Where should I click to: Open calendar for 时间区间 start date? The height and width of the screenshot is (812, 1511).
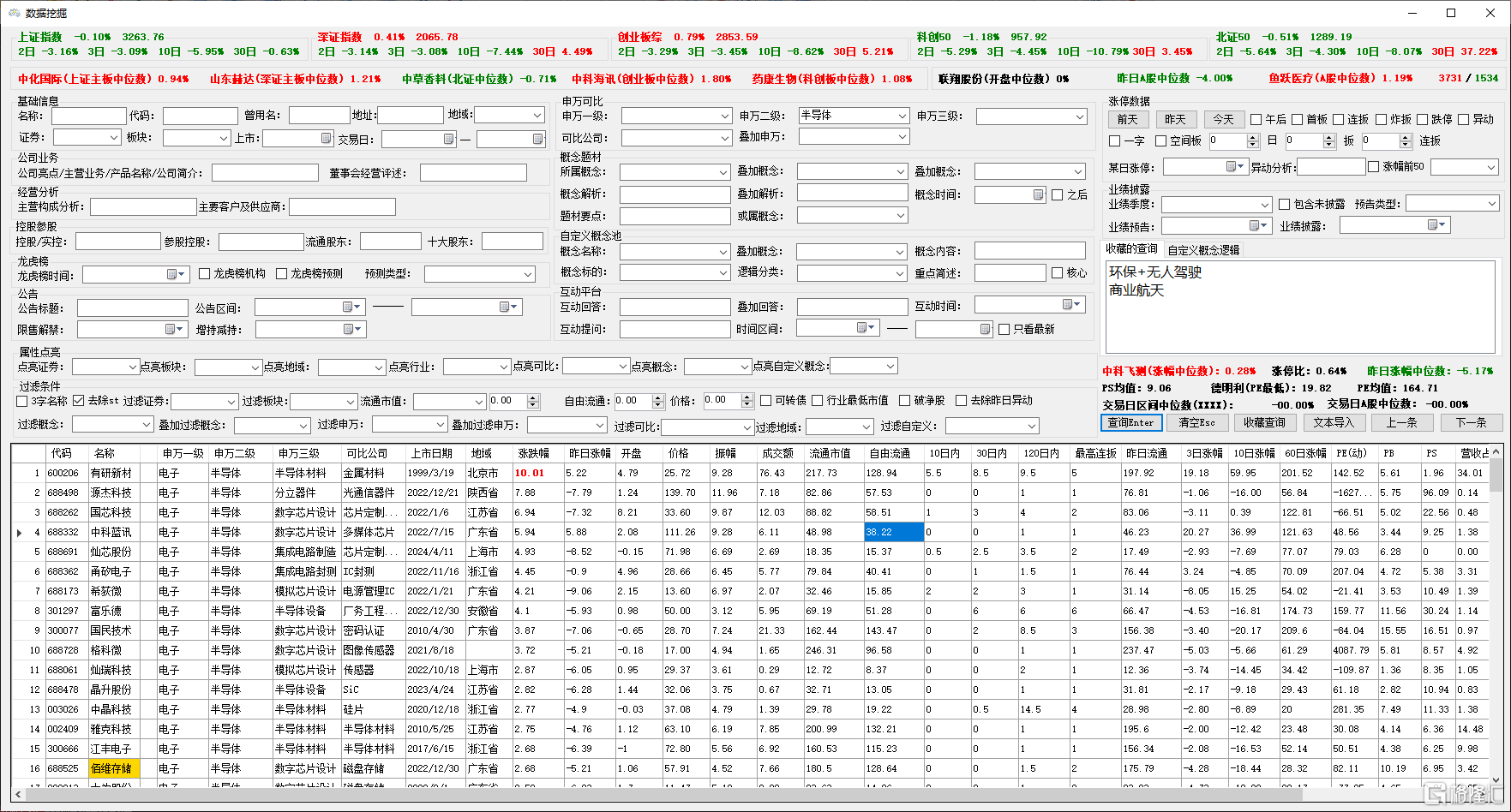click(x=866, y=327)
